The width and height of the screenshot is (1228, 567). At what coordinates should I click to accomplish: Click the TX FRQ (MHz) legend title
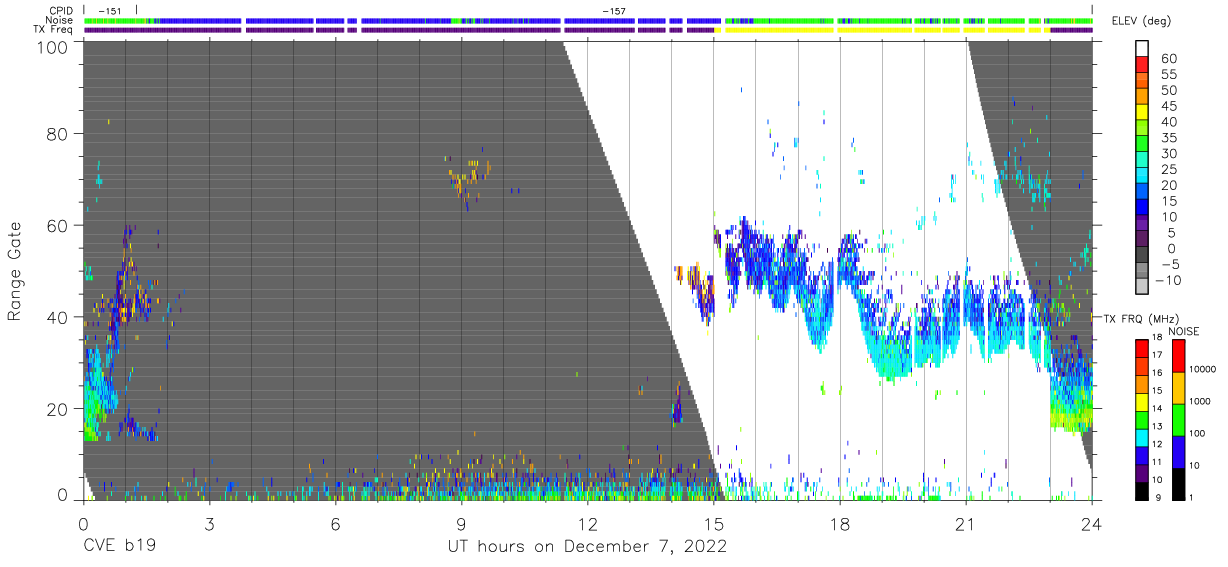[x=1139, y=318]
